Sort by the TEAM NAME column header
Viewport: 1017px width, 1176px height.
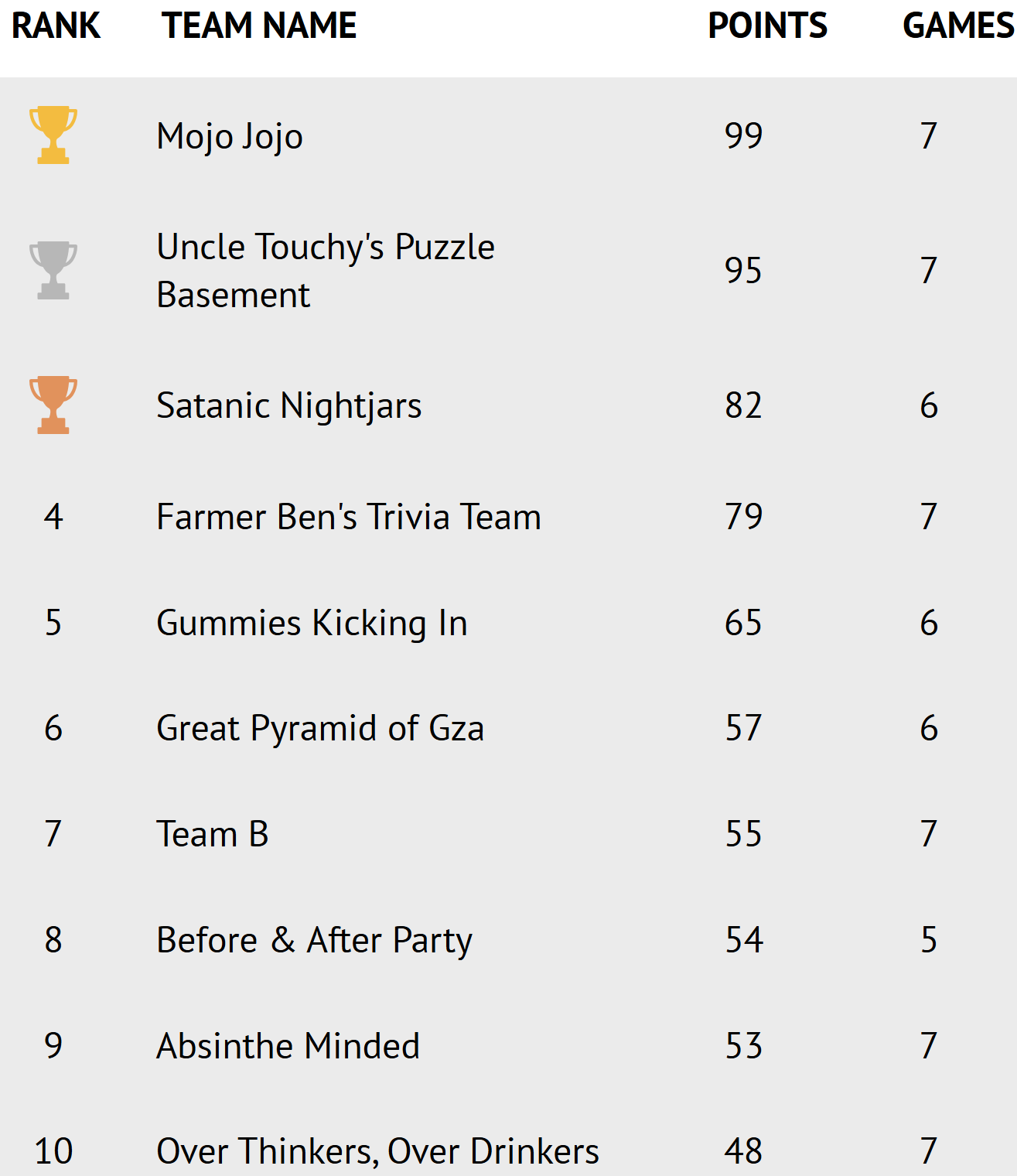(x=259, y=26)
